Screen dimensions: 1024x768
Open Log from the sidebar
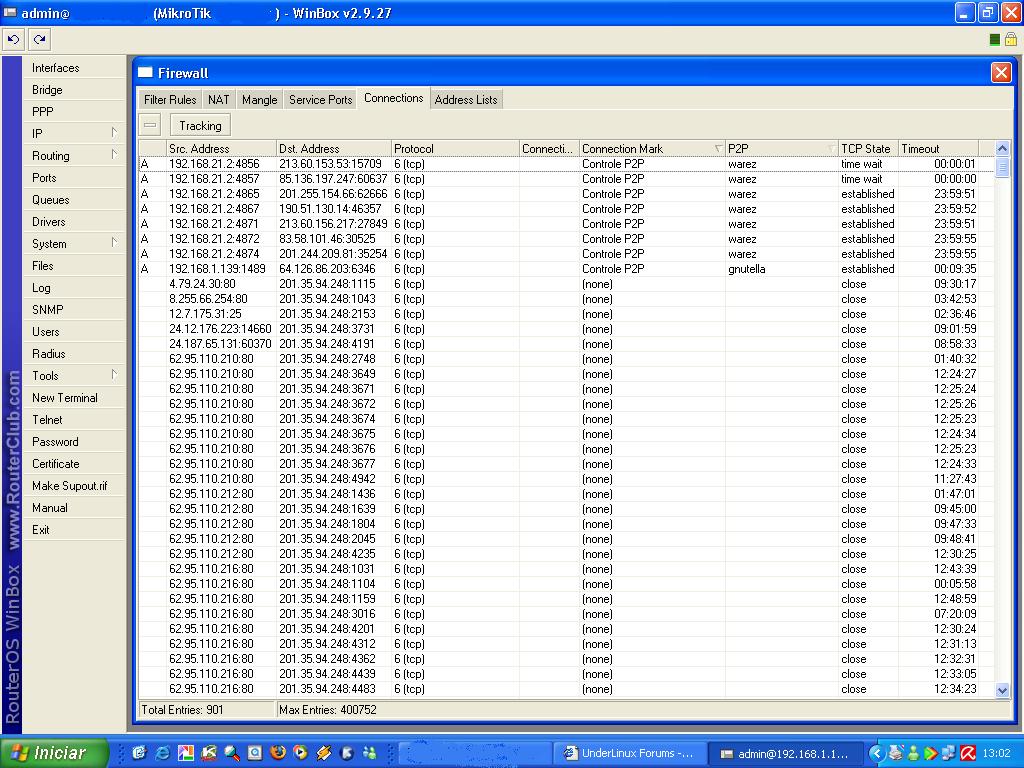click(74, 288)
